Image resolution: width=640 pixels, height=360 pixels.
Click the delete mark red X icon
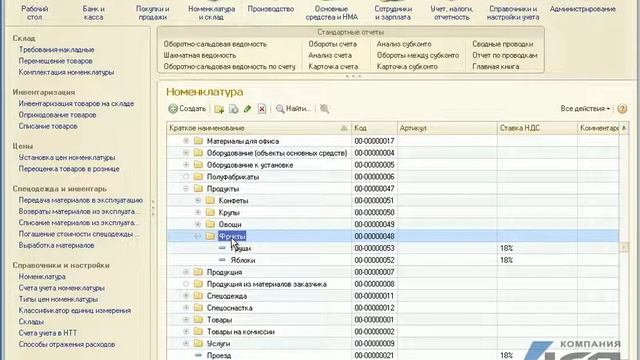click(262, 109)
